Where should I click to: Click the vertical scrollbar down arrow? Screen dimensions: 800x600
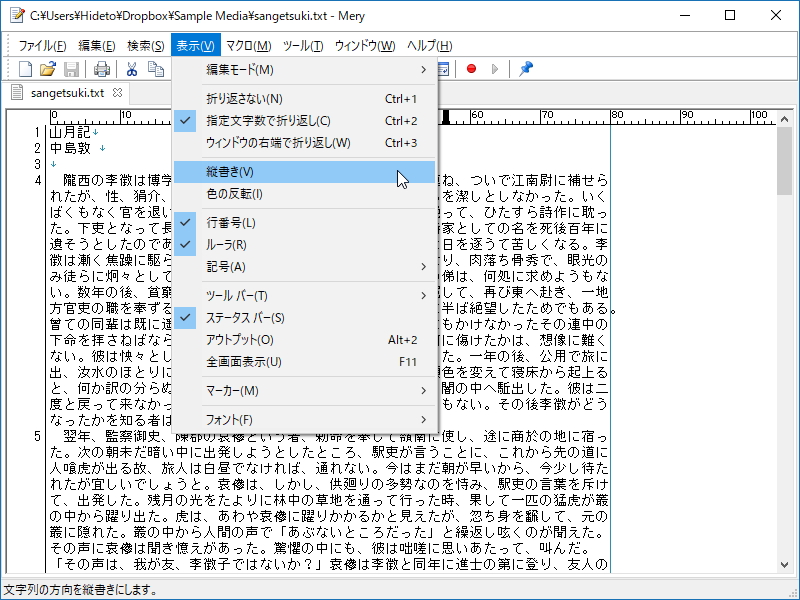[784, 564]
